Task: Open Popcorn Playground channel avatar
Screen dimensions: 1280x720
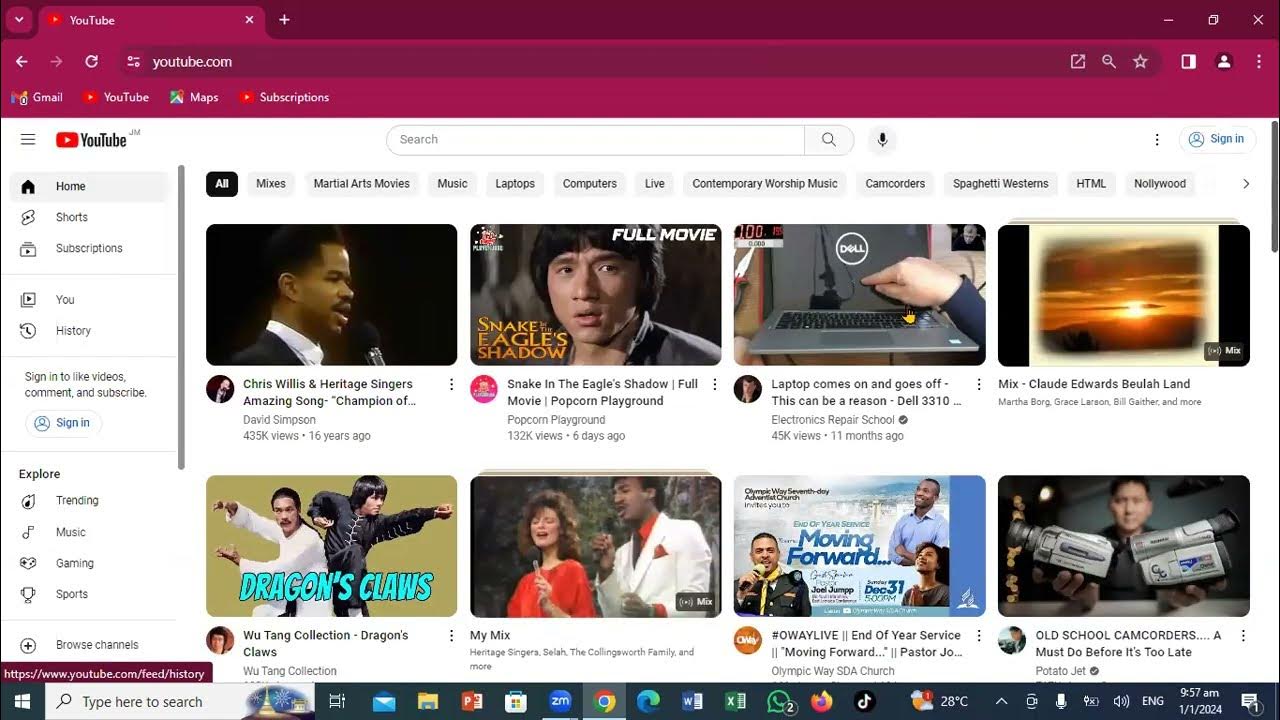Action: pos(484,389)
